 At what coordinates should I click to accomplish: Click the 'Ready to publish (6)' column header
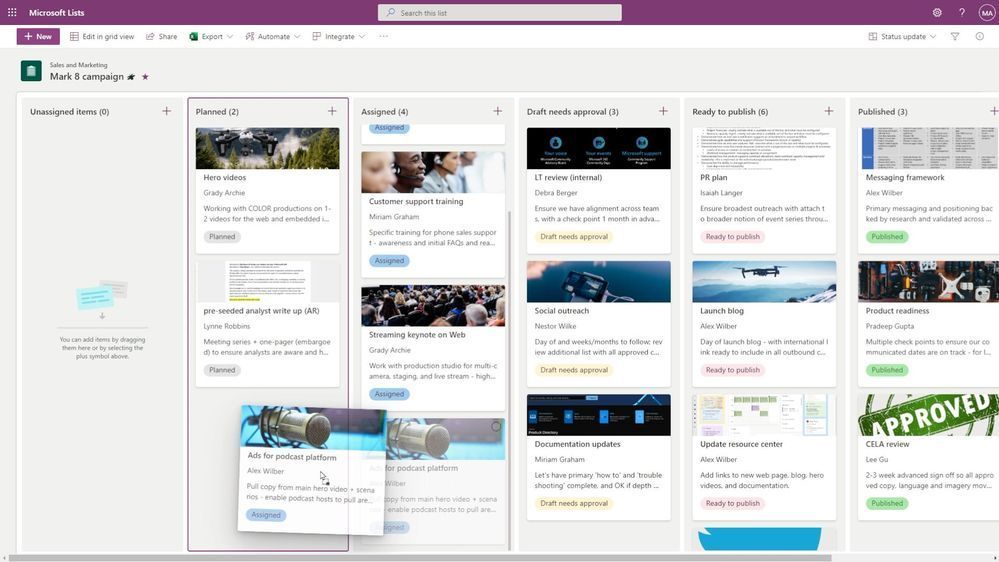[729, 112]
